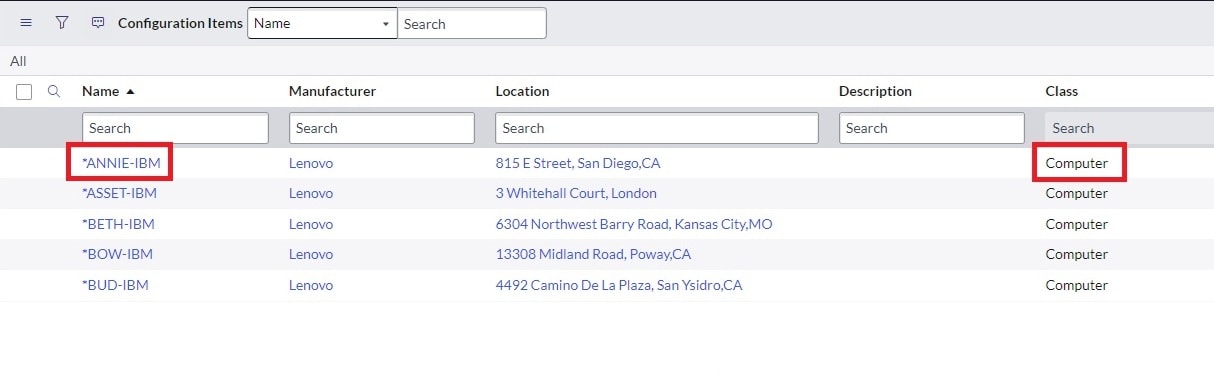Toggle the Name column sort arrow

(x=130, y=91)
